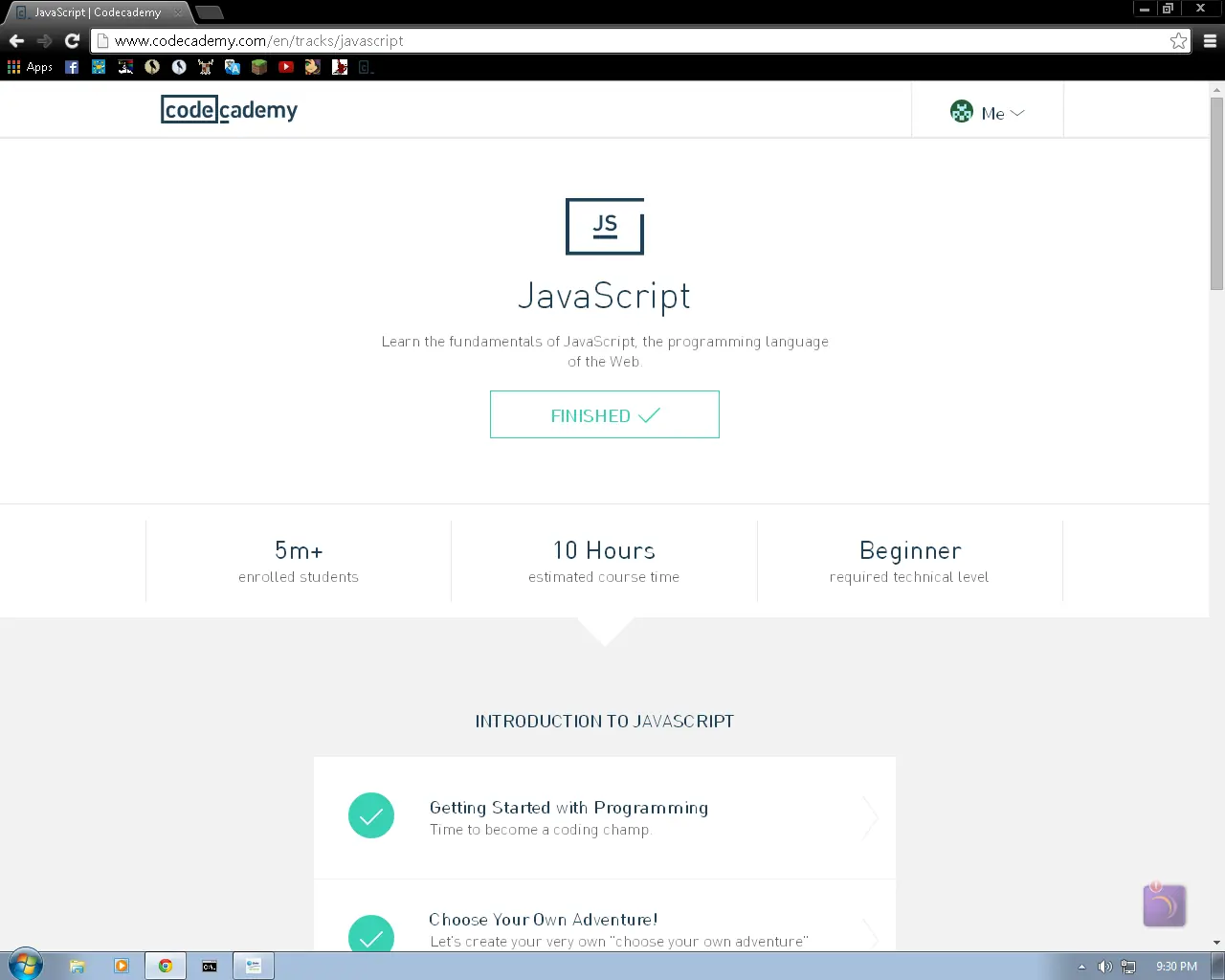Switch to the Chrome taskbar button
1225x980 pixels.
click(x=166, y=966)
